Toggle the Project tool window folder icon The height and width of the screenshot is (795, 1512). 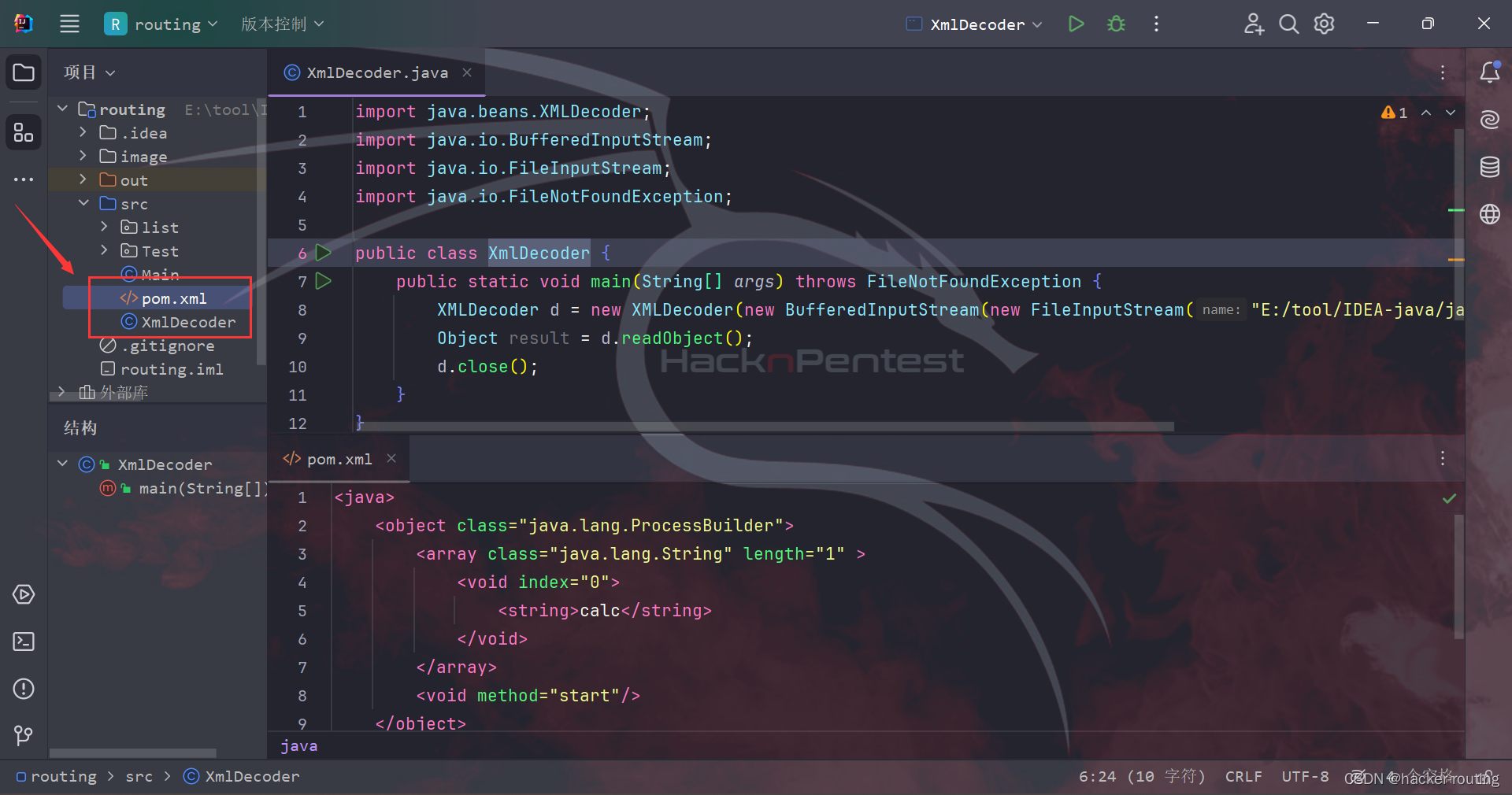pos(24,73)
